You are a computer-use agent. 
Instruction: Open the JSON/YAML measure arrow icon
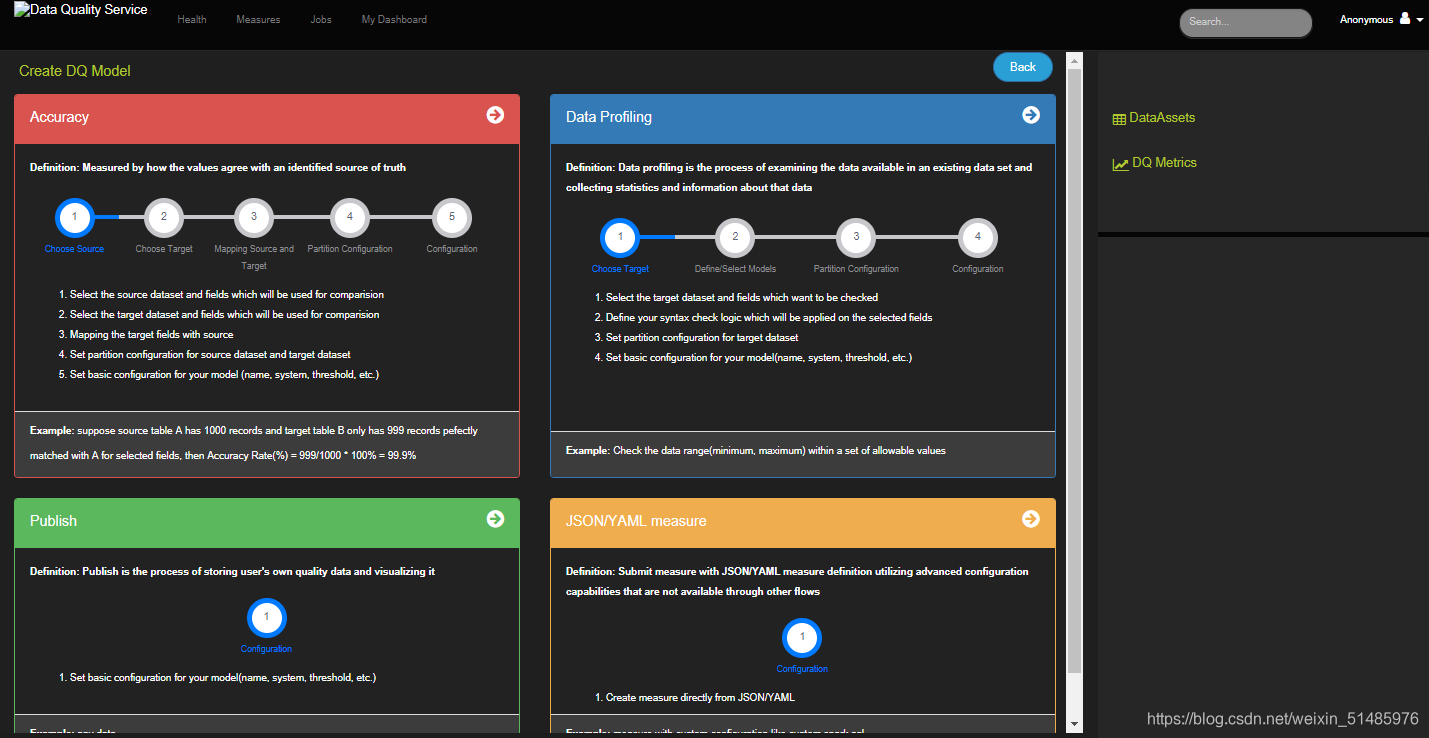point(1031,519)
